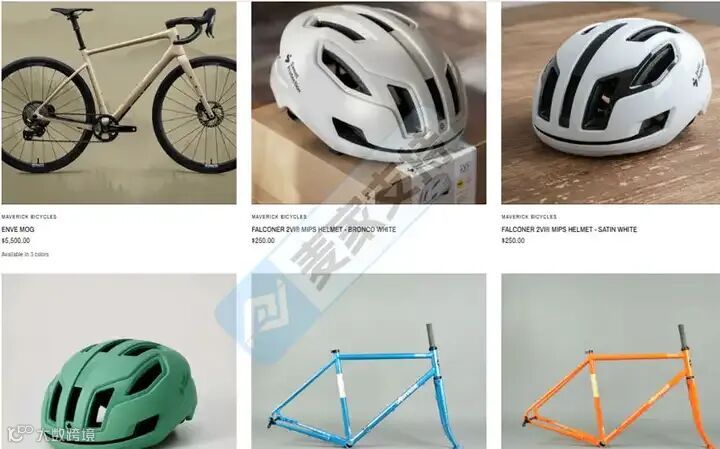720x449 pixels.
Task: Click the $250.00 price under Bronco White helmet
Action: [x=263, y=241]
